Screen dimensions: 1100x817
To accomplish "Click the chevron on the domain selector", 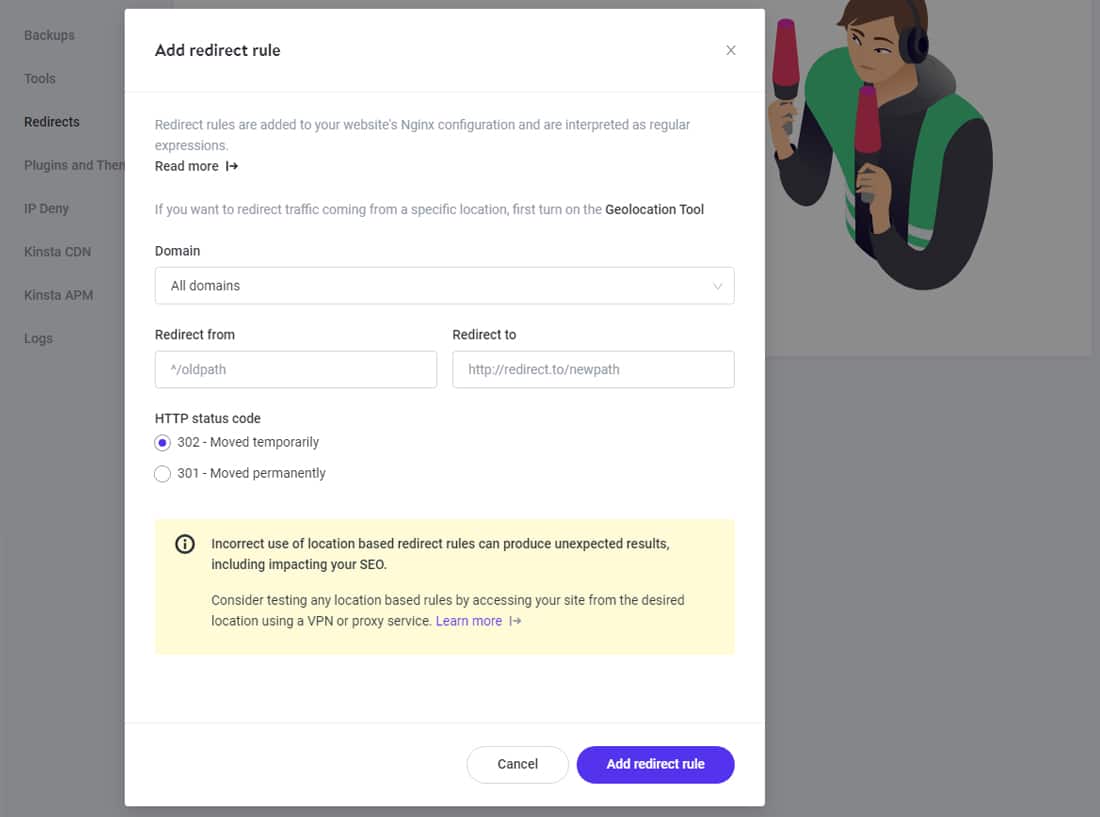I will (717, 285).
